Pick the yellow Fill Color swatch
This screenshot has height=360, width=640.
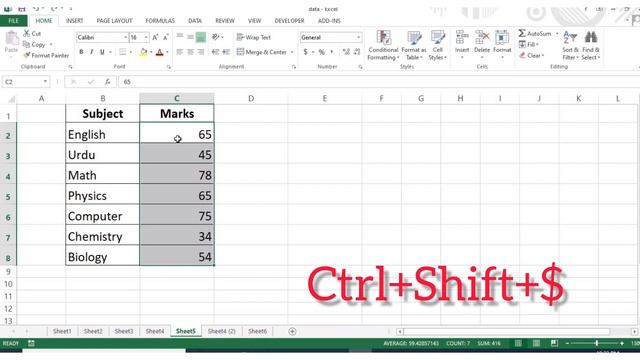pyautogui.click(x=144, y=52)
